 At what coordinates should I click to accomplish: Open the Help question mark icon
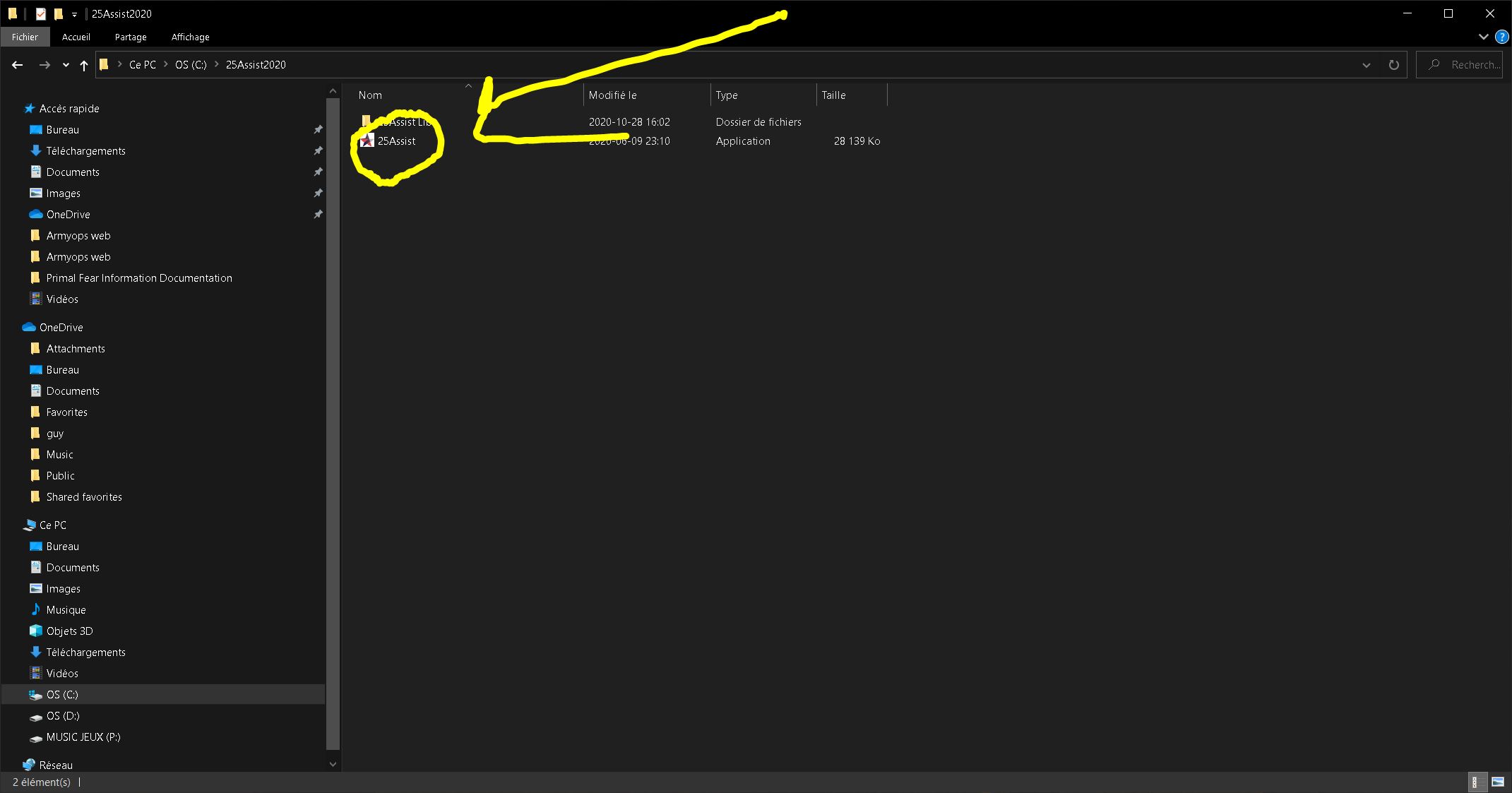coord(1501,37)
